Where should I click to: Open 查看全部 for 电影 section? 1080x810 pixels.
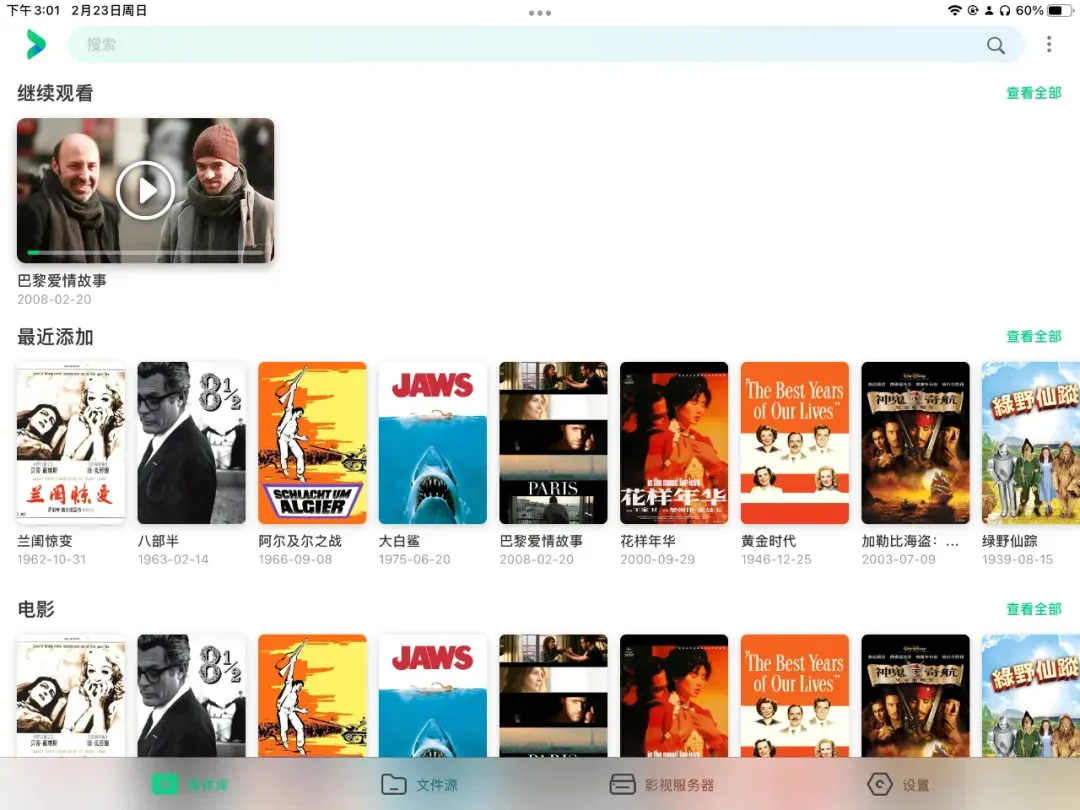pyautogui.click(x=1033, y=610)
